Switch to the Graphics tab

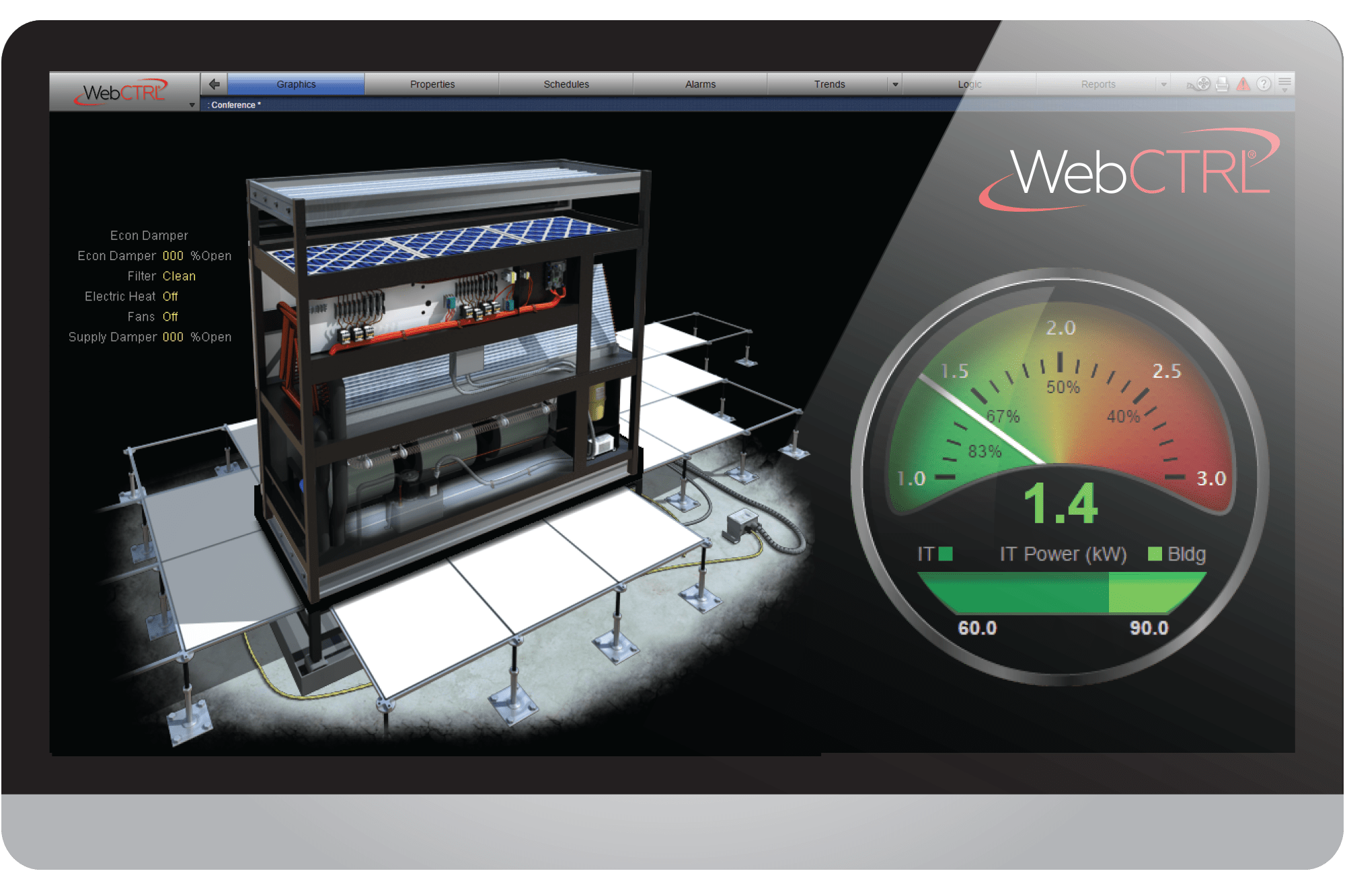click(x=296, y=84)
